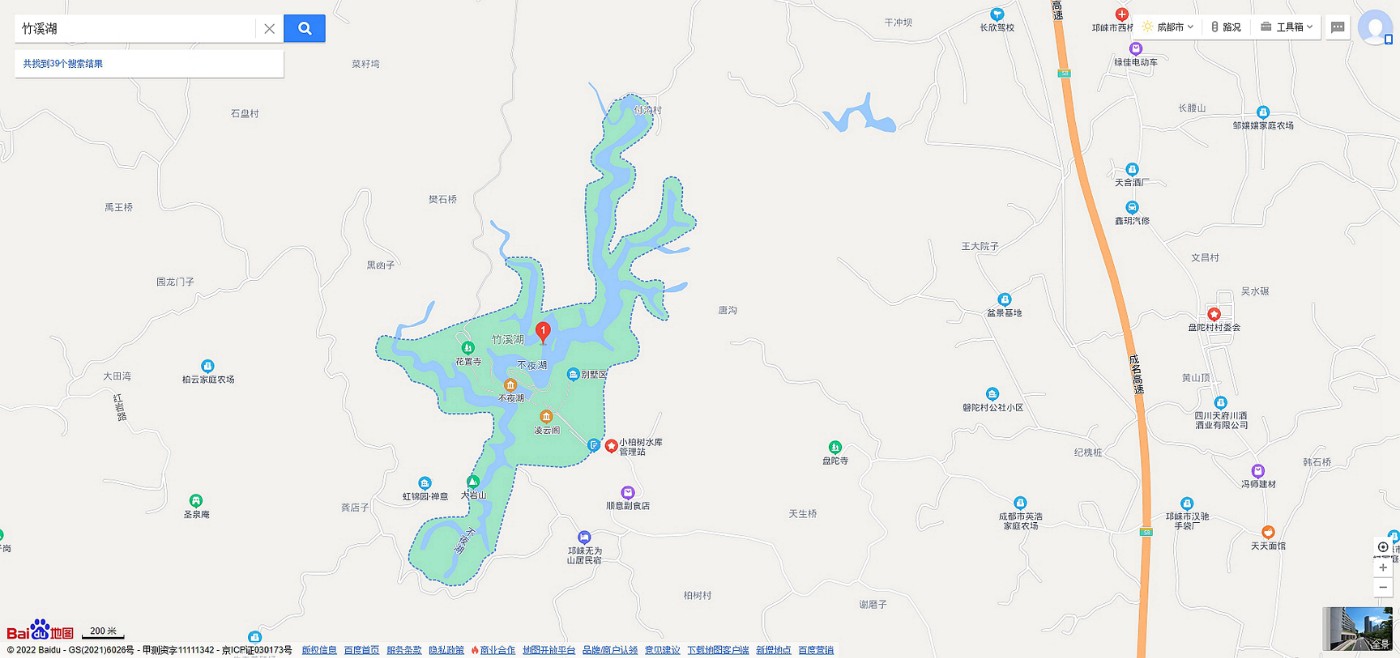Open the 意见建议 footer link
Image resolution: width=1400 pixels, height=658 pixels.
(662, 650)
